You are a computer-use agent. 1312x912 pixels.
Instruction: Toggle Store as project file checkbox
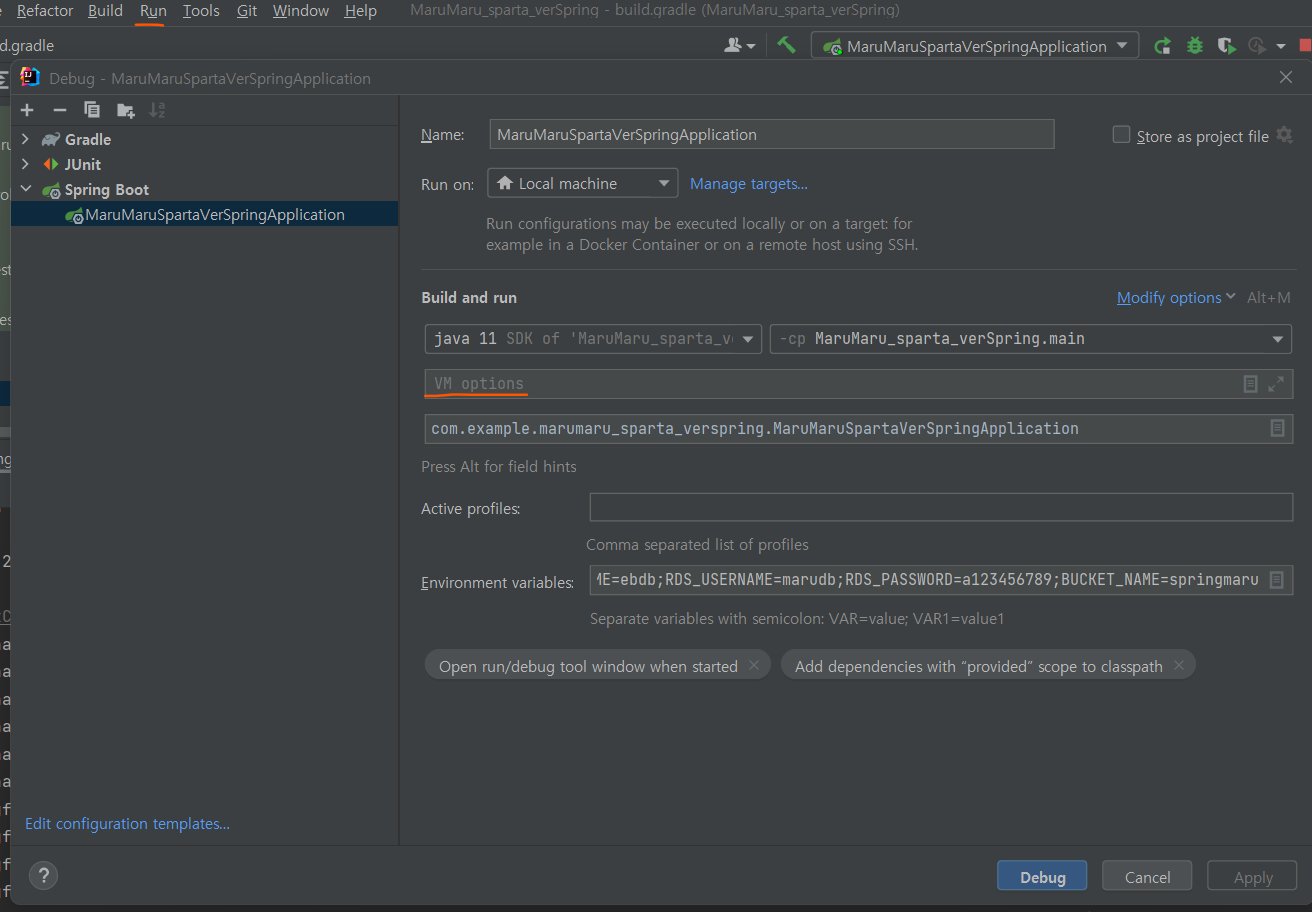point(1122,135)
